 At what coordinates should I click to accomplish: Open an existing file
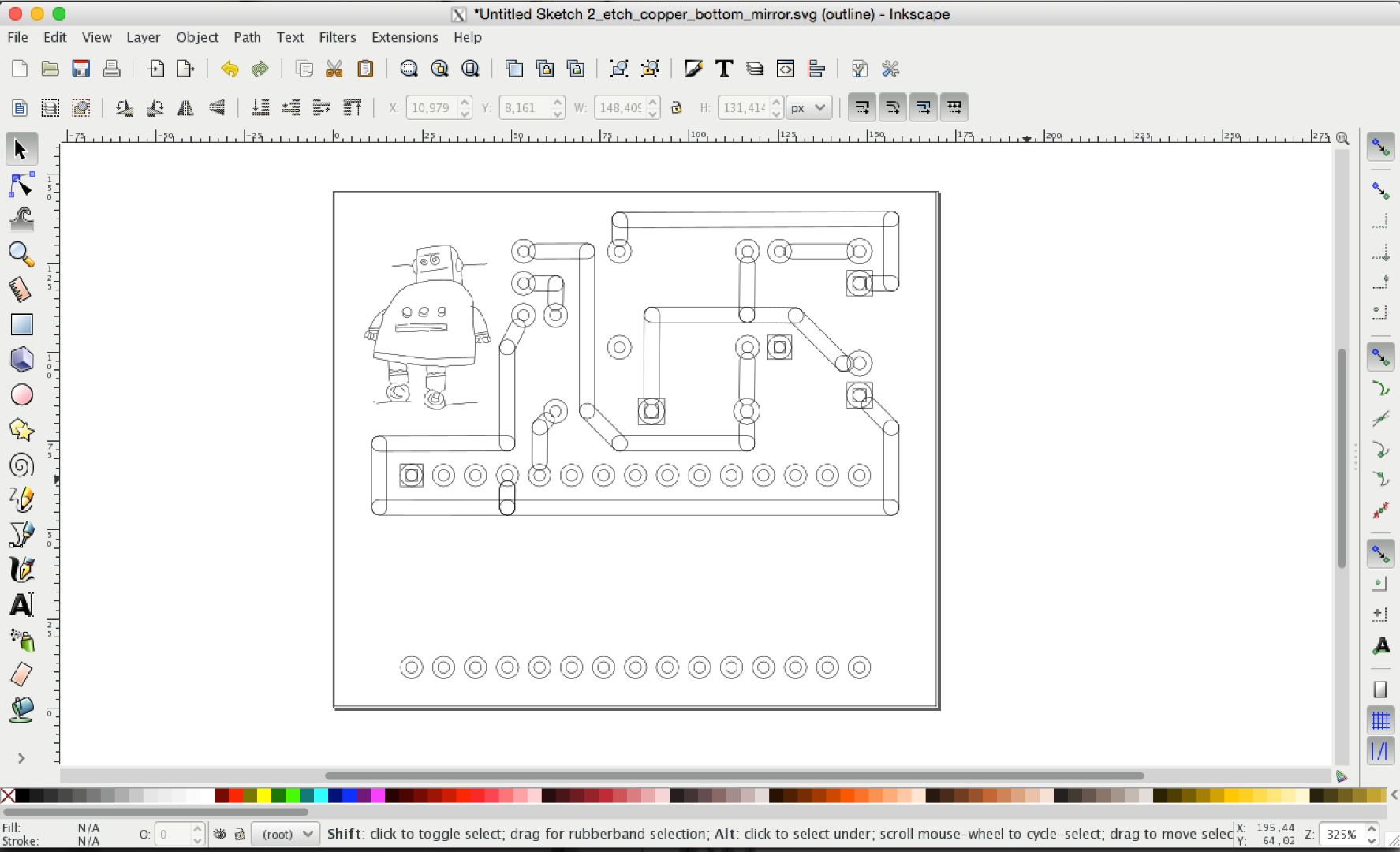coord(50,69)
